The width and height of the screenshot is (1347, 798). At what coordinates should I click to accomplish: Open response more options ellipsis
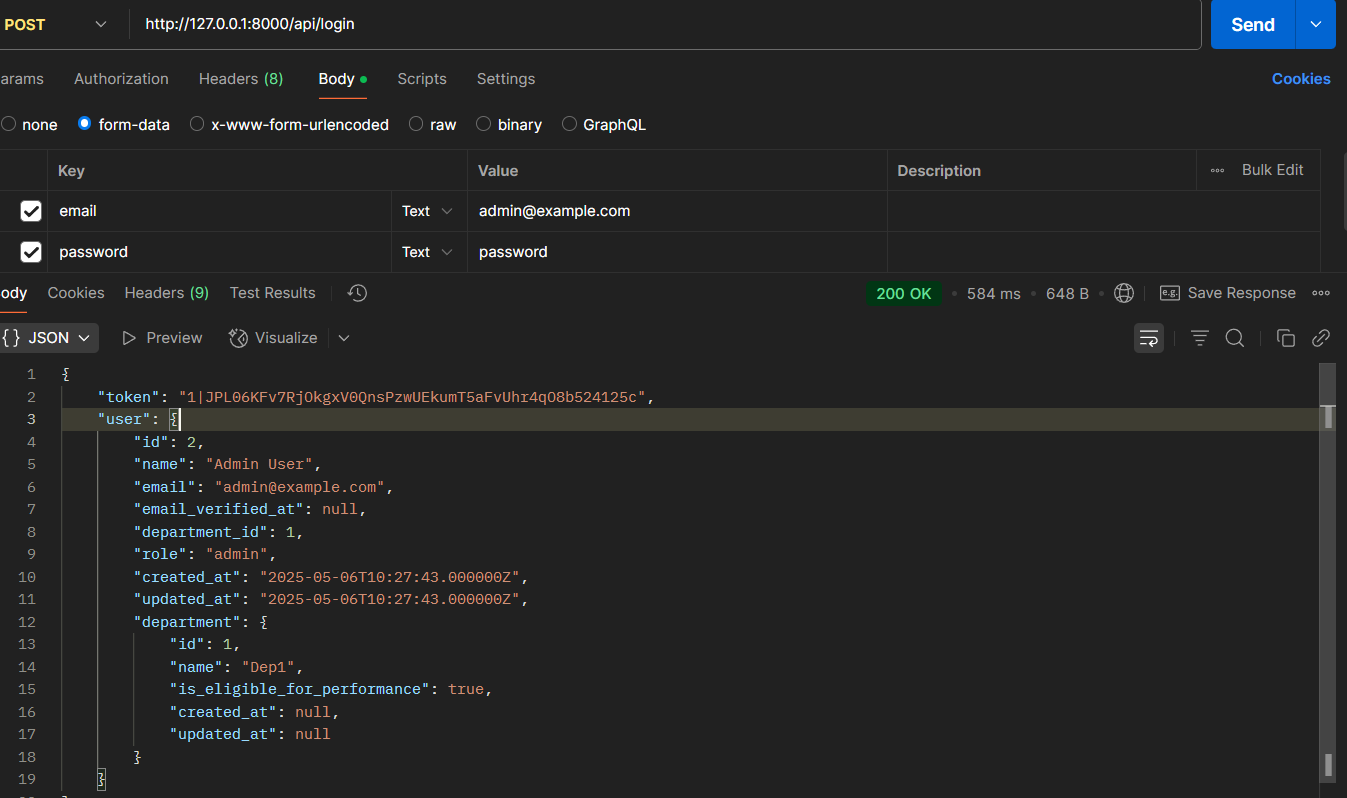tap(1321, 293)
